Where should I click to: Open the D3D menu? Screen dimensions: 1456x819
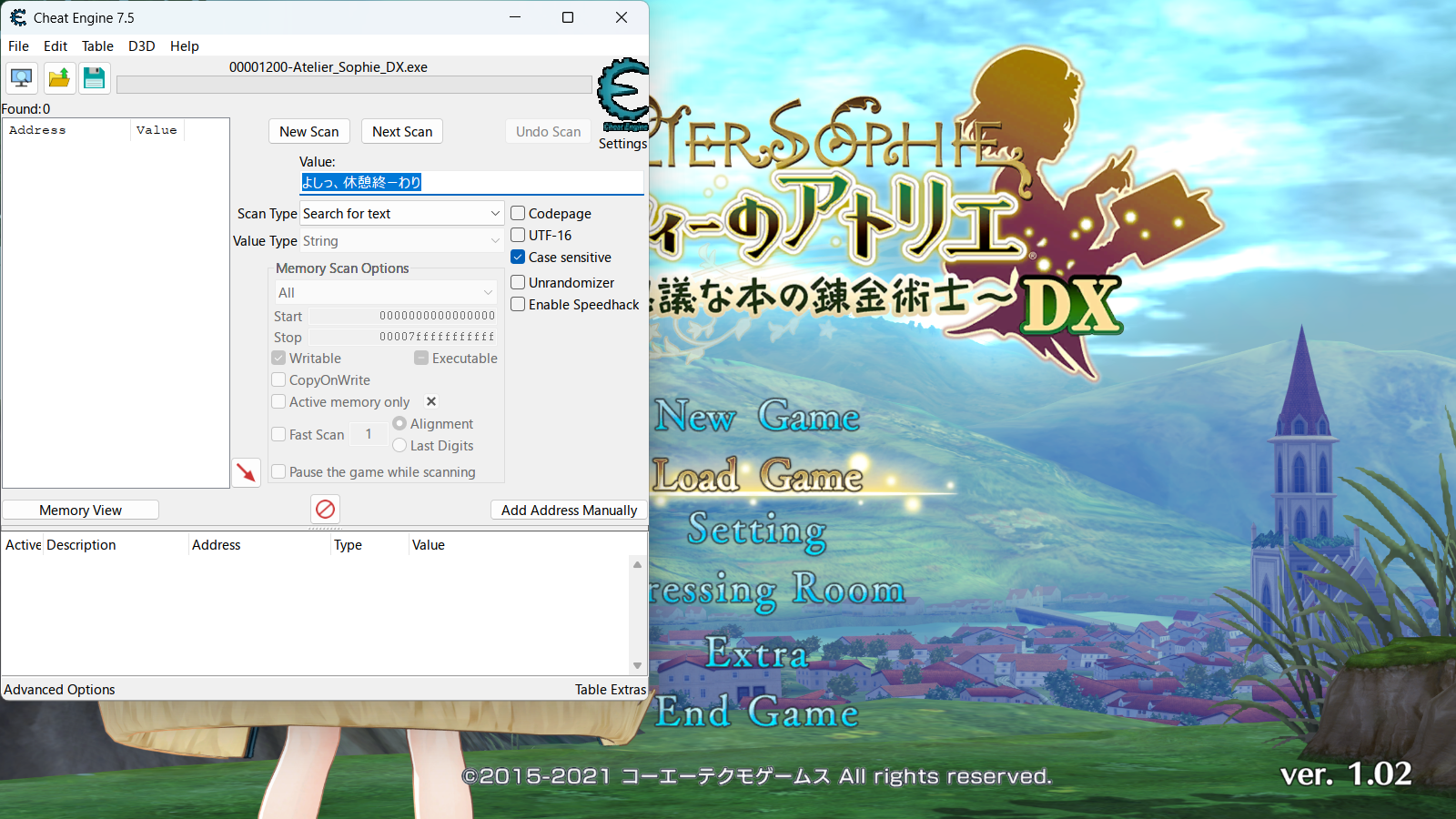(x=141, y=45)
